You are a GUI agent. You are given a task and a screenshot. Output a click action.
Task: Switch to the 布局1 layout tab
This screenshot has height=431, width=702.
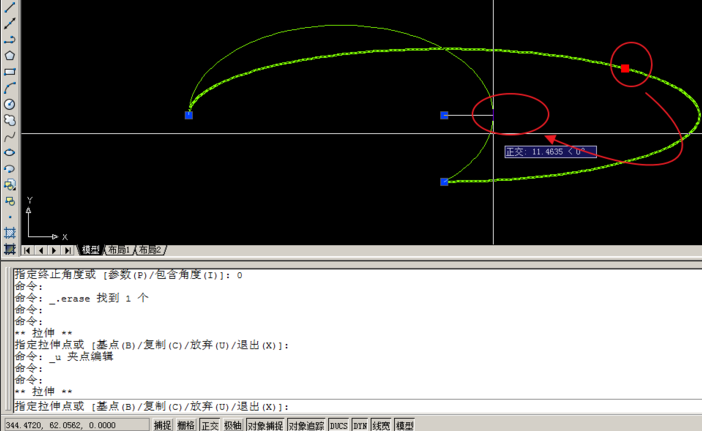pos(119,250)
